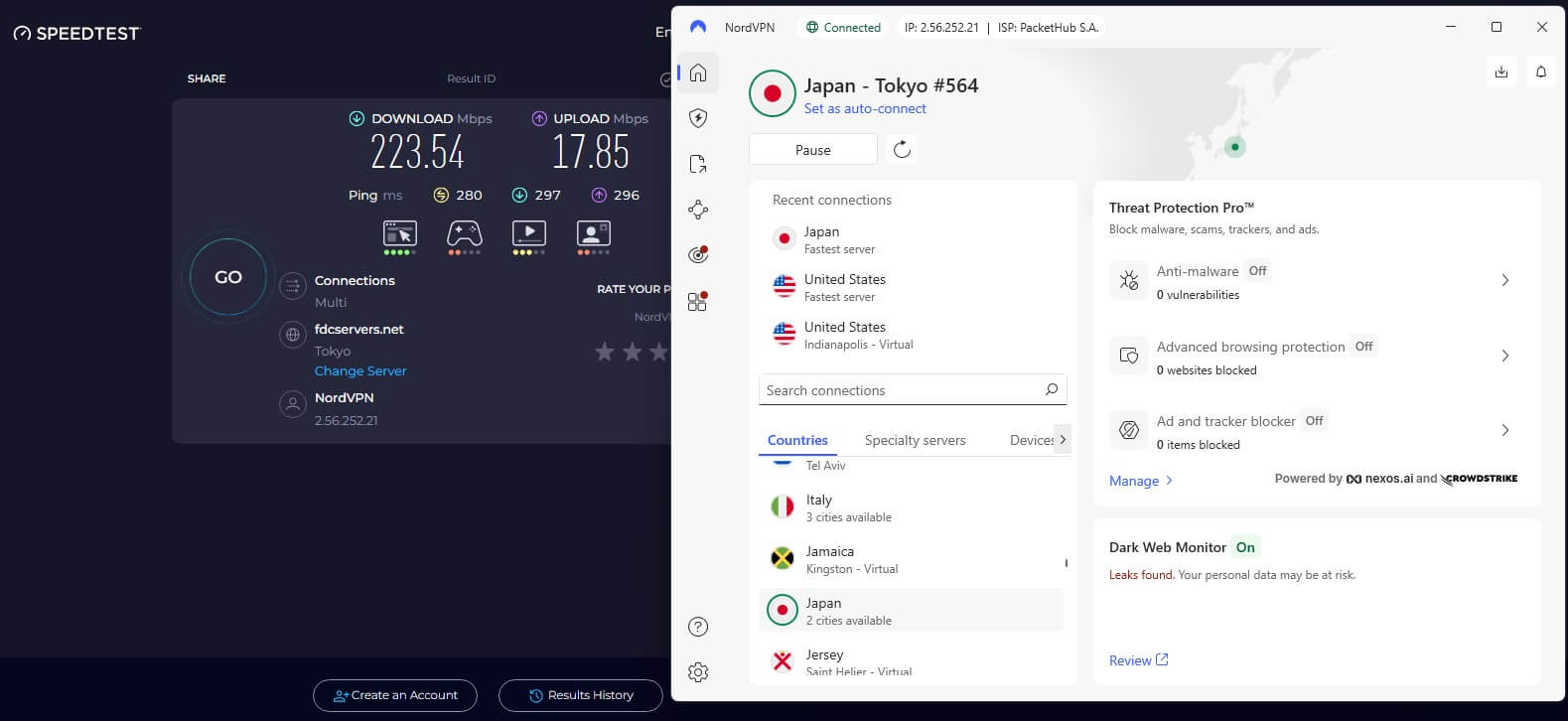Click the Speedtest Connections icon
The width and height of the screenshot is (1568, 721).
point(293,287)
